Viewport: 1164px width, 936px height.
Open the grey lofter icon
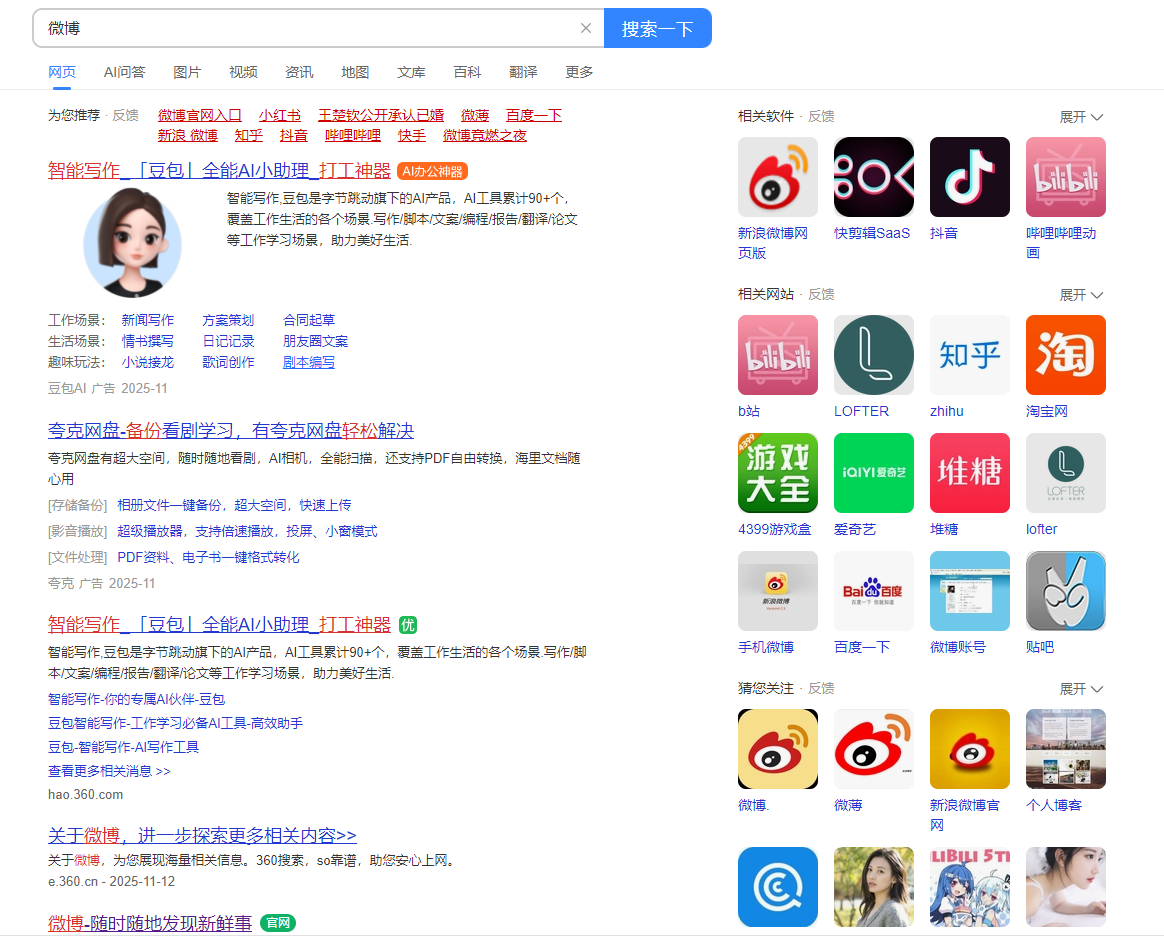coord(1065,473)
